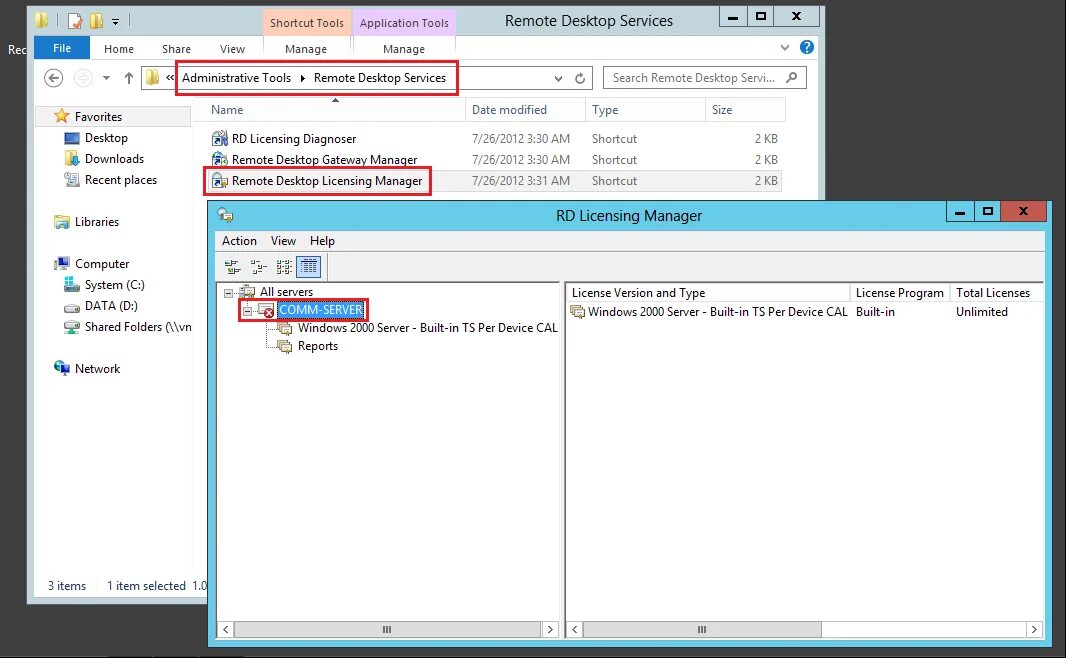Image resolution: width=1066 pixels, height=658 pixels.
Task: Click the list view toolbar button in RD Licensing Manager
Action: click(283, 266)
